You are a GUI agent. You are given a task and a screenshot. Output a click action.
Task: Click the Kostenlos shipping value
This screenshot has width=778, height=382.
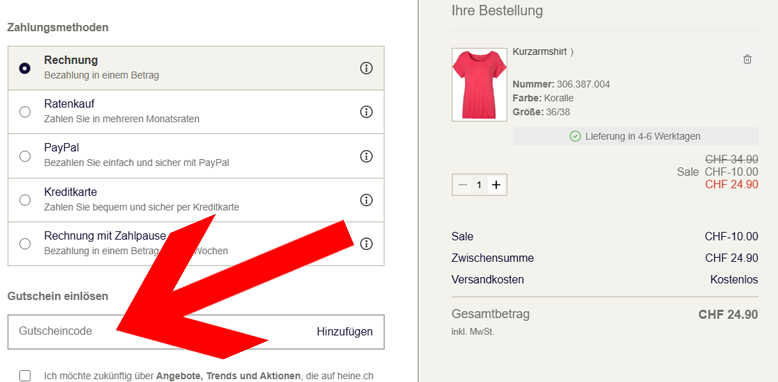(734, 280)
